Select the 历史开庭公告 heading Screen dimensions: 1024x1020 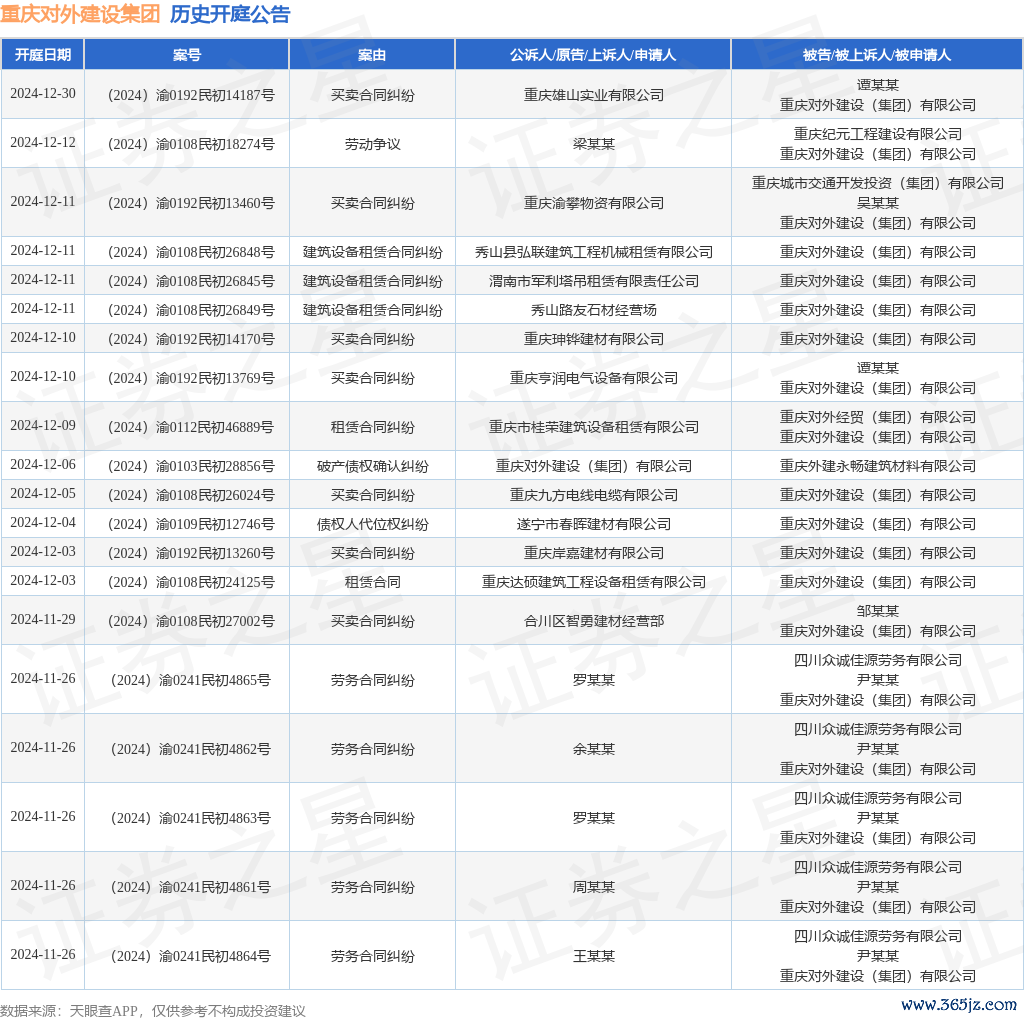pyautogui.click(x=230, y=14)
